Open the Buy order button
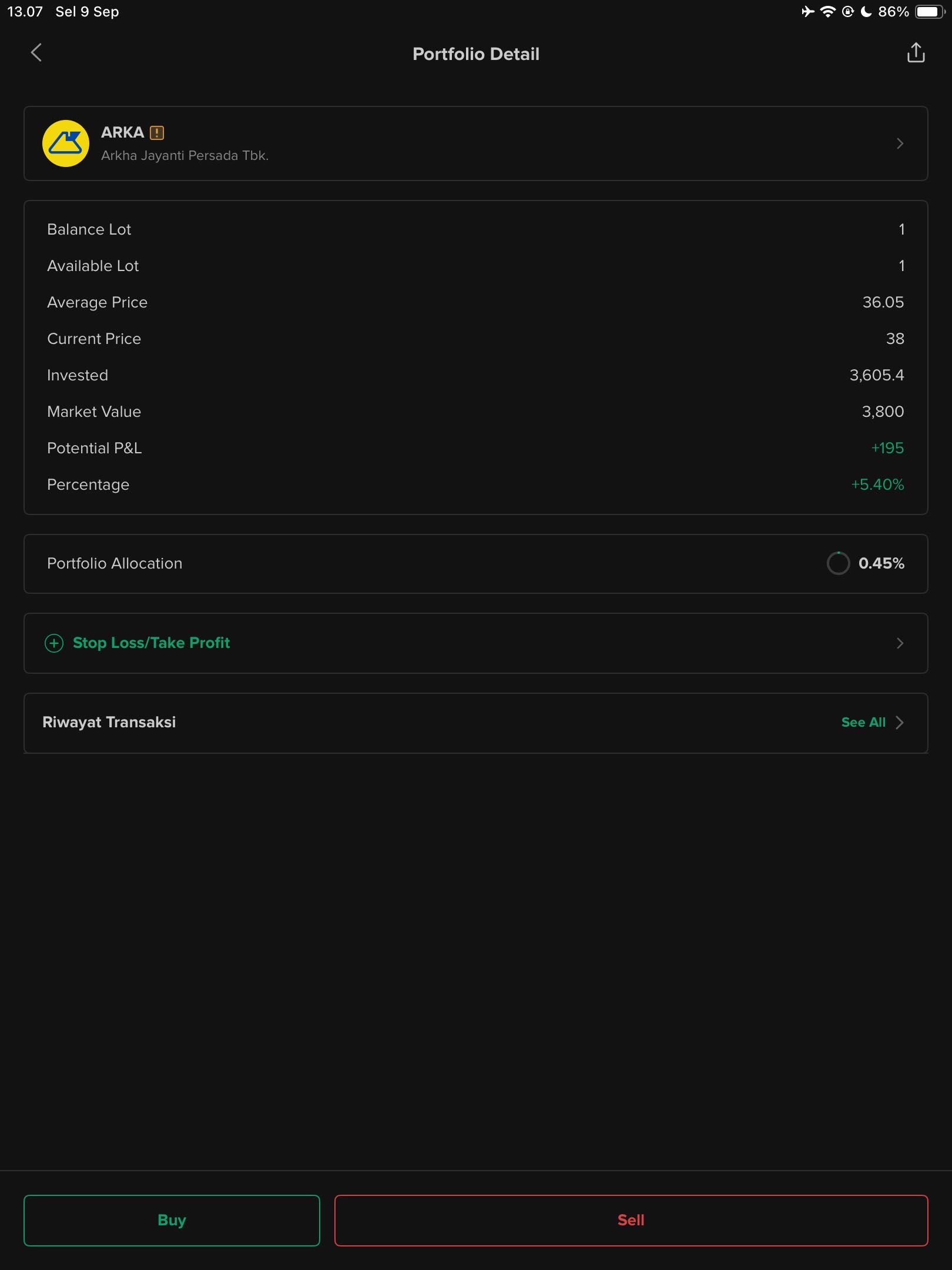The height and width of the screenshot is (1270, 952). coord(172,1220)
